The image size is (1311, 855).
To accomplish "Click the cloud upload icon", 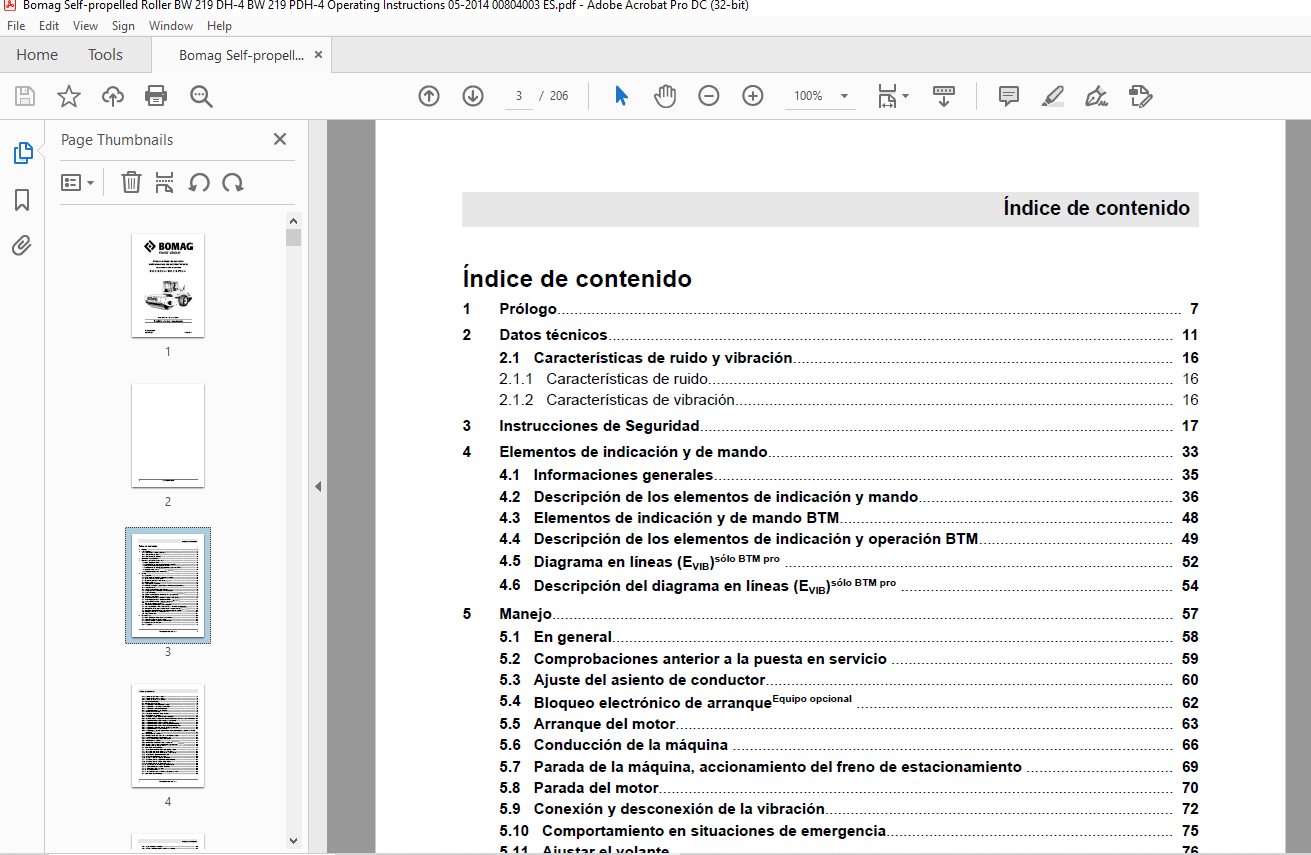I will pos(113,96).
